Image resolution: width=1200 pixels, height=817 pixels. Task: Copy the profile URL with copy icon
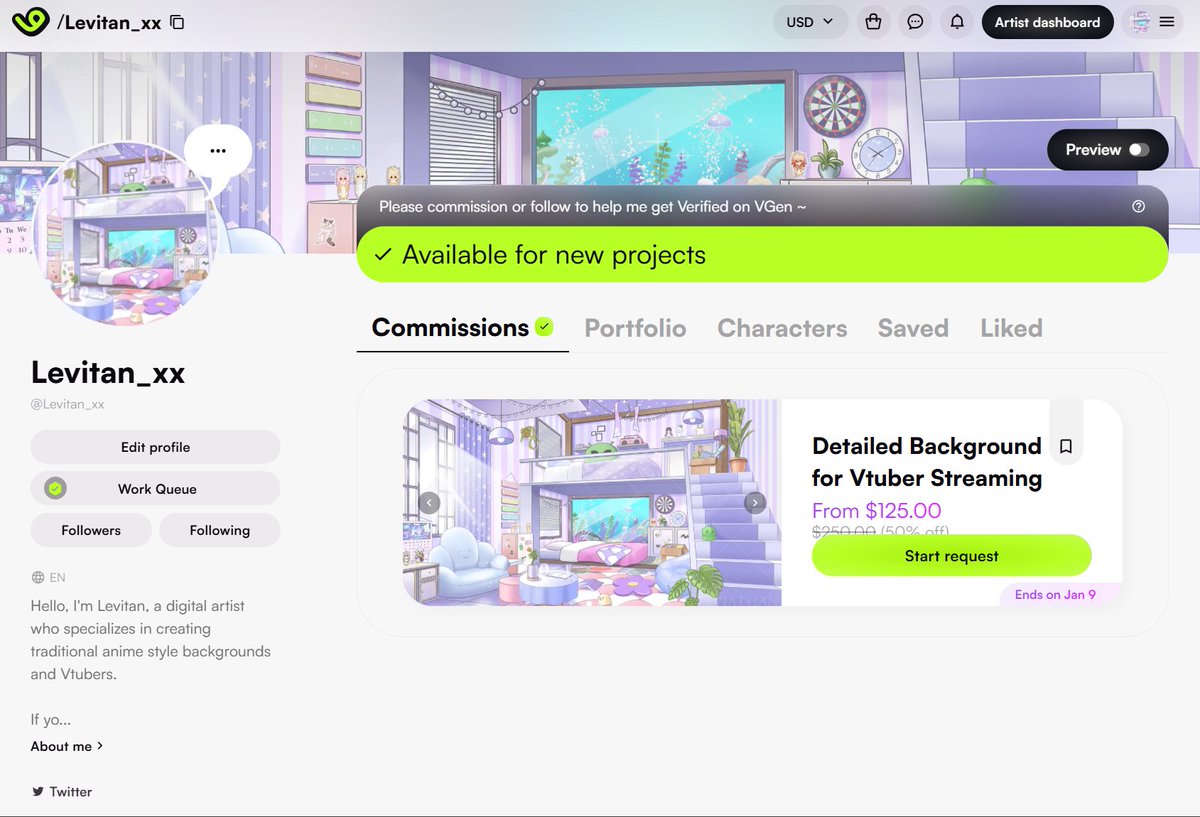[177, 22]
